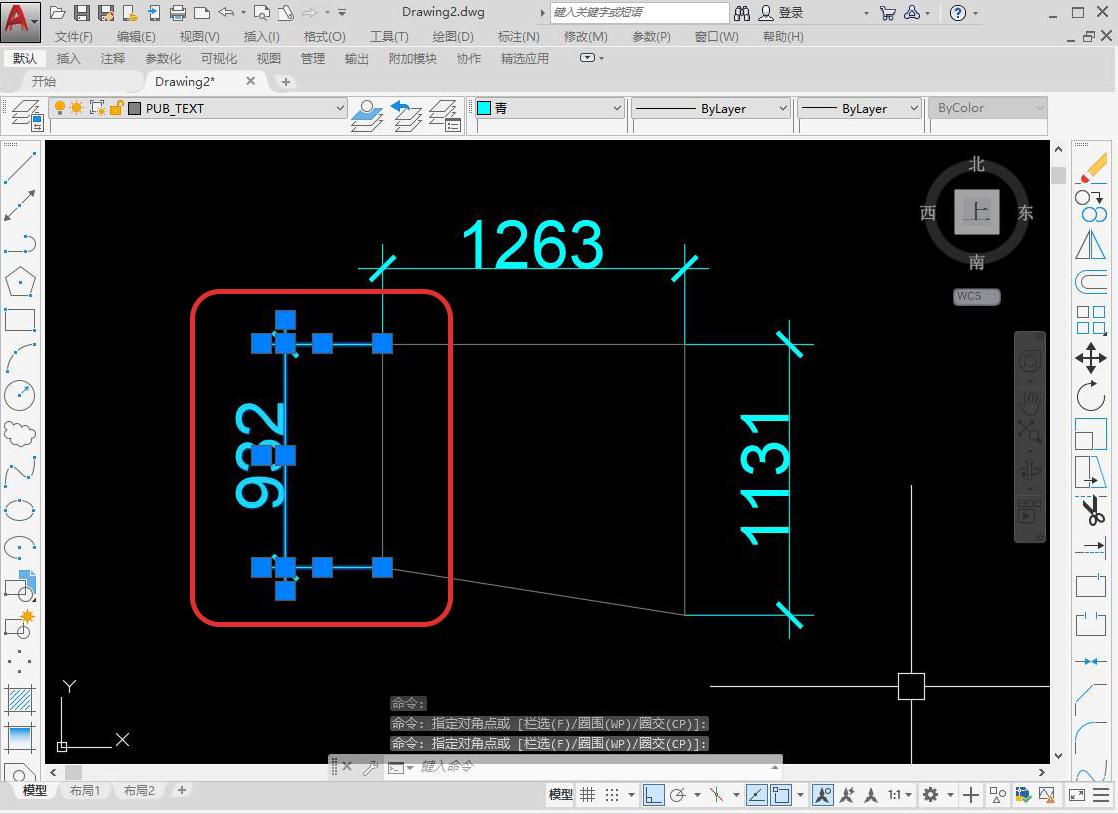
Task: Click the Plot printer icon
Action: 178,13
